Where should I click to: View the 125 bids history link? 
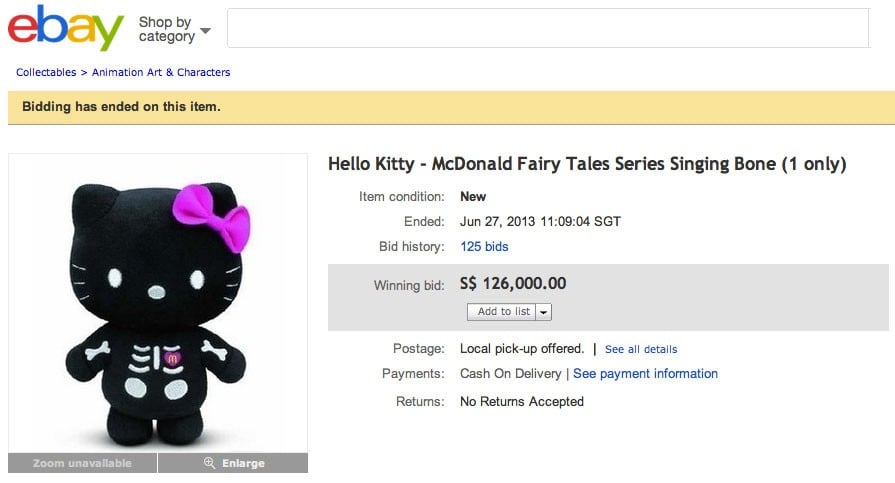click(x=484, y=246)
